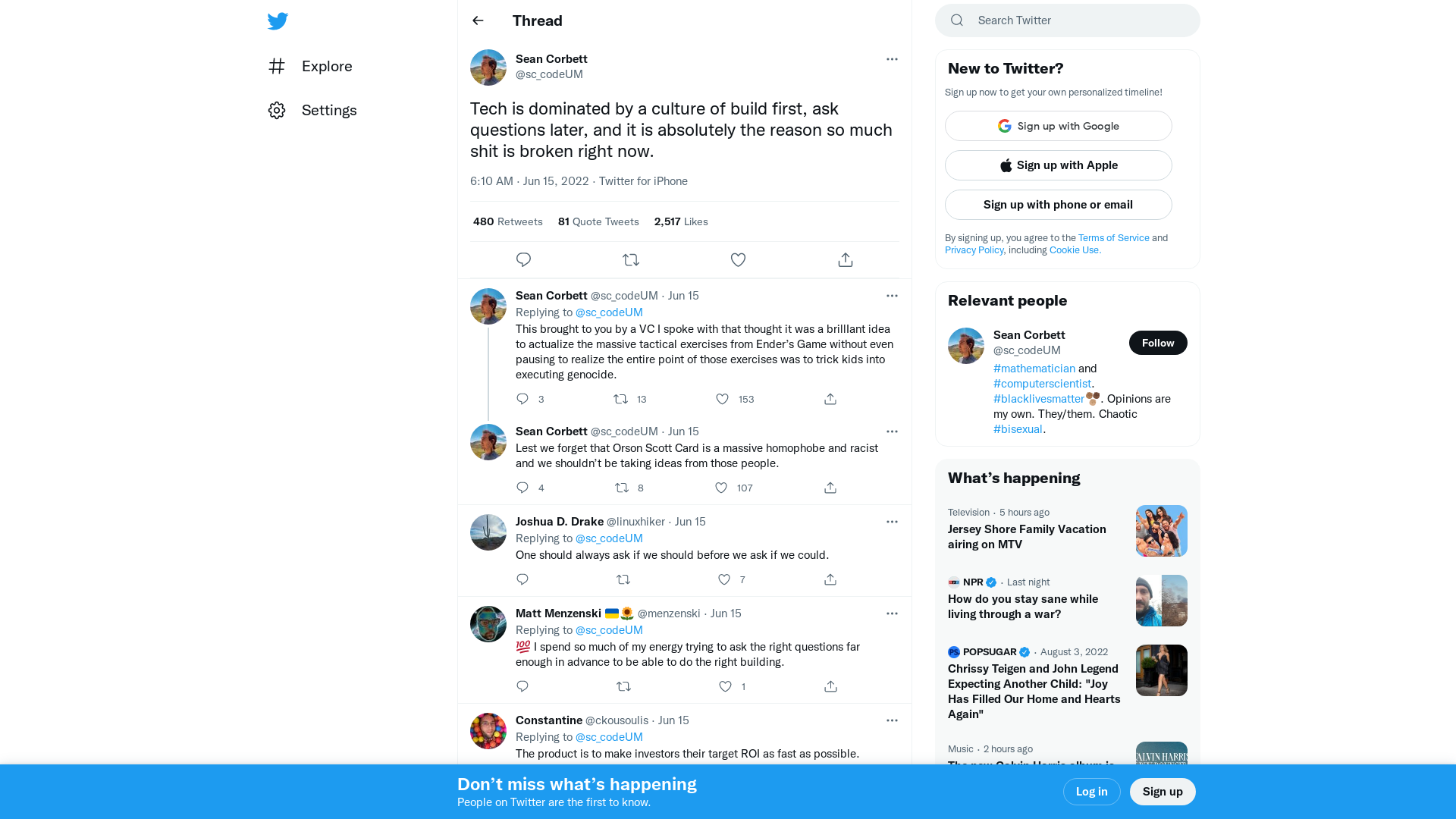Like Sean Corbett's main tweet

click(x=738, y=259)
